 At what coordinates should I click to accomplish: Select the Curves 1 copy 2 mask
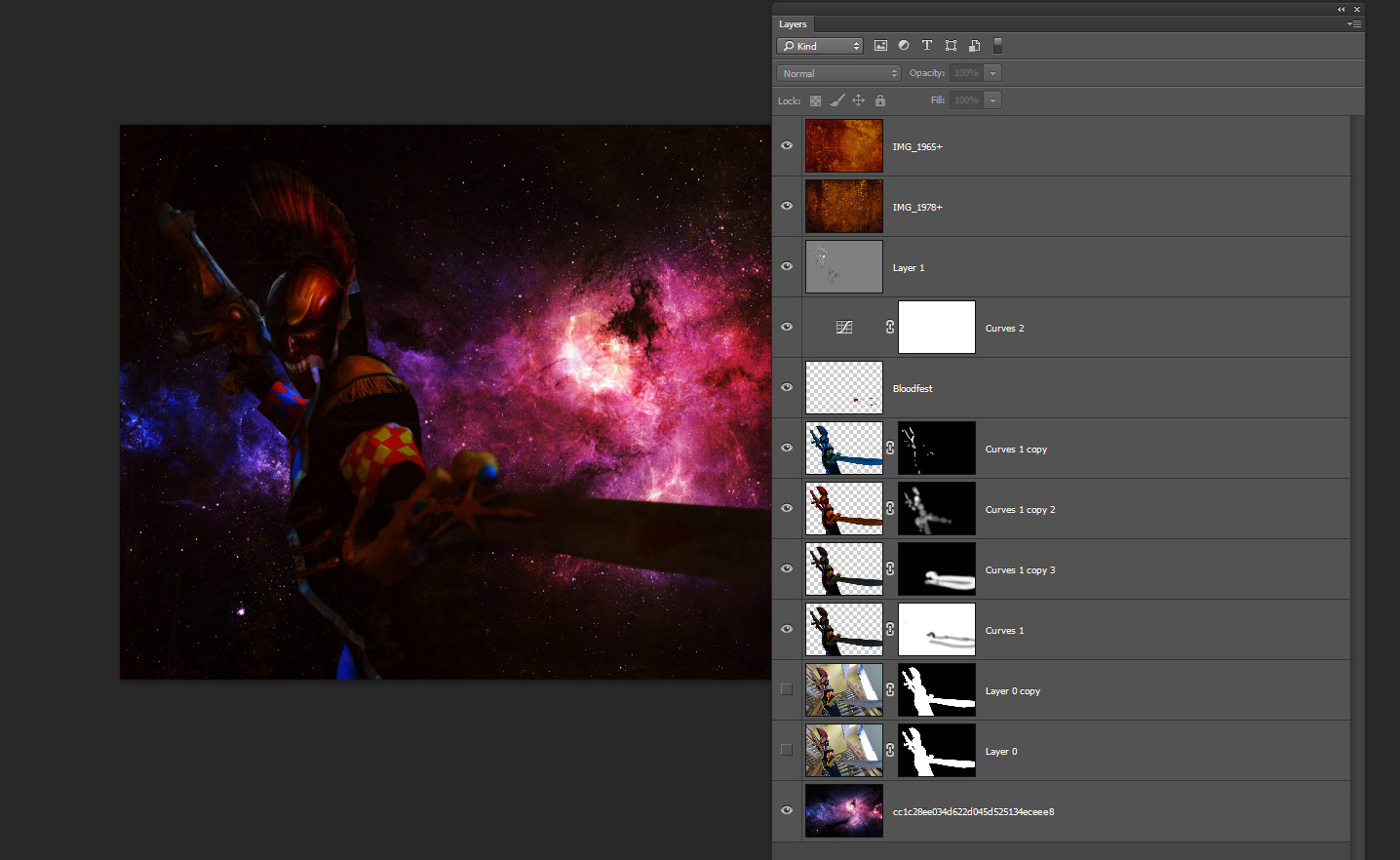point(937,509)
